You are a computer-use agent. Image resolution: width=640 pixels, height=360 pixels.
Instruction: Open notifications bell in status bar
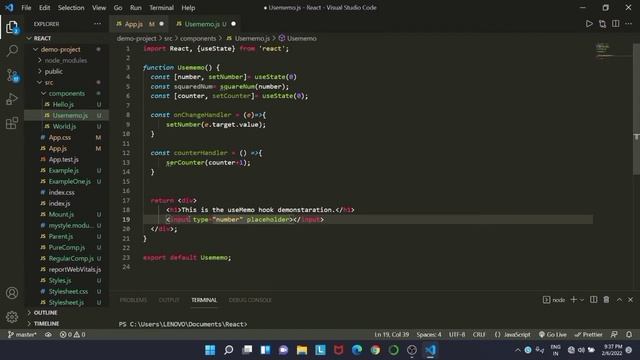click(629, 334)
